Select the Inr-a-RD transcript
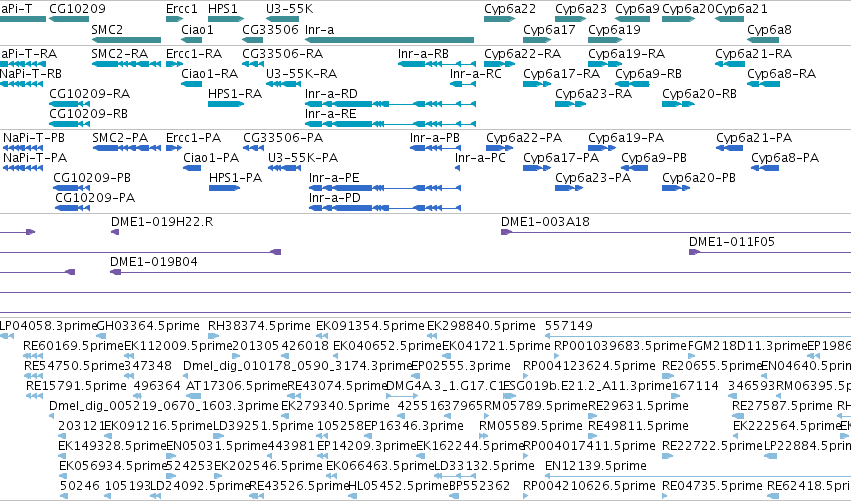Viewport: 851px width, 501px height. click(x=390, y=104)
